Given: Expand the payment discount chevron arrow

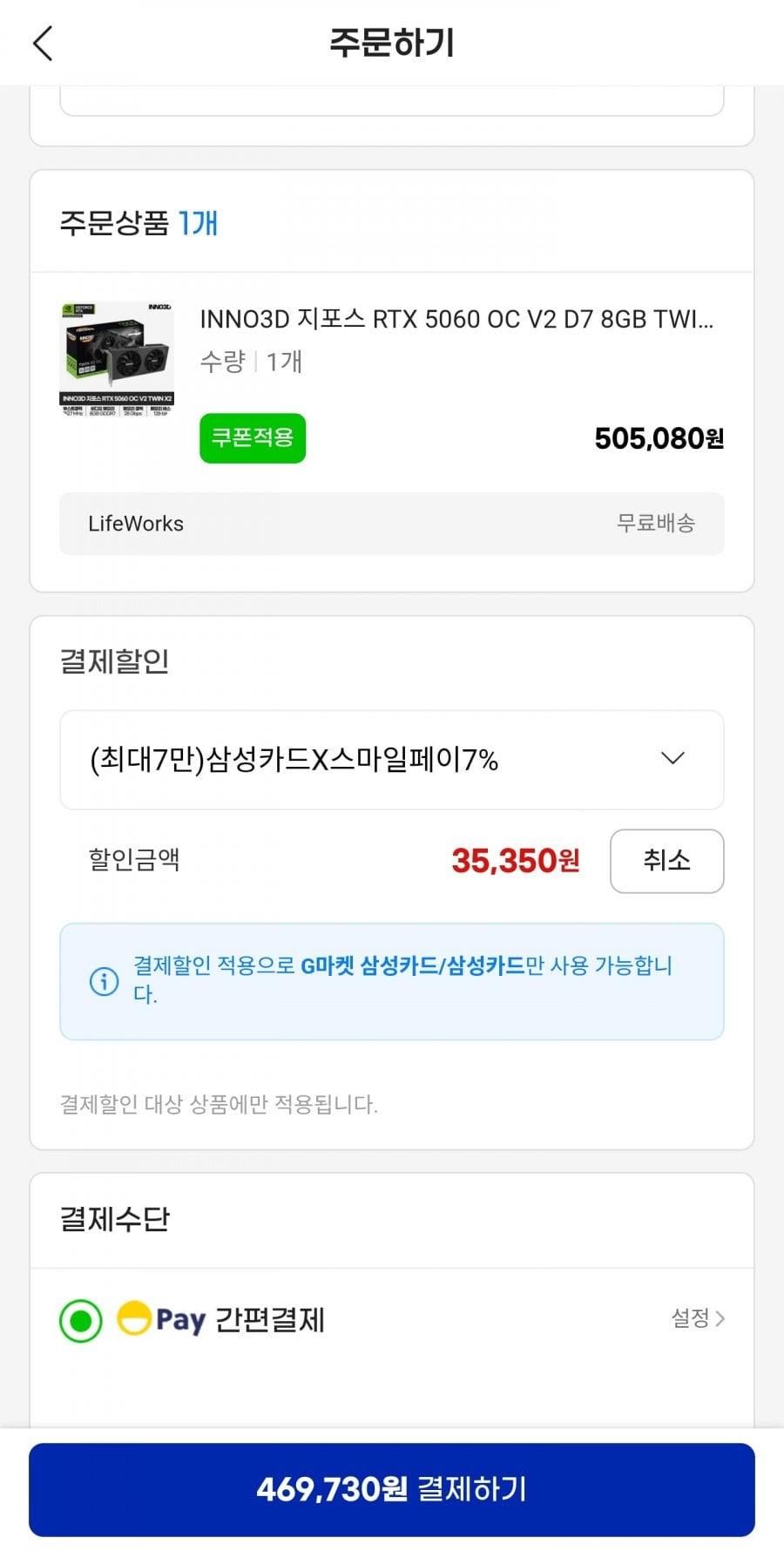Looking at the screenshot, I should [x=672, y=759].
